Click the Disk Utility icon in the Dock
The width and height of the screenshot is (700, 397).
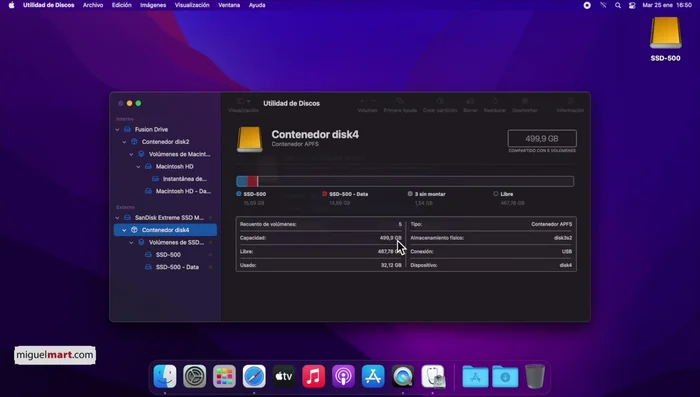pyautogui.click(x=433, y=376)
